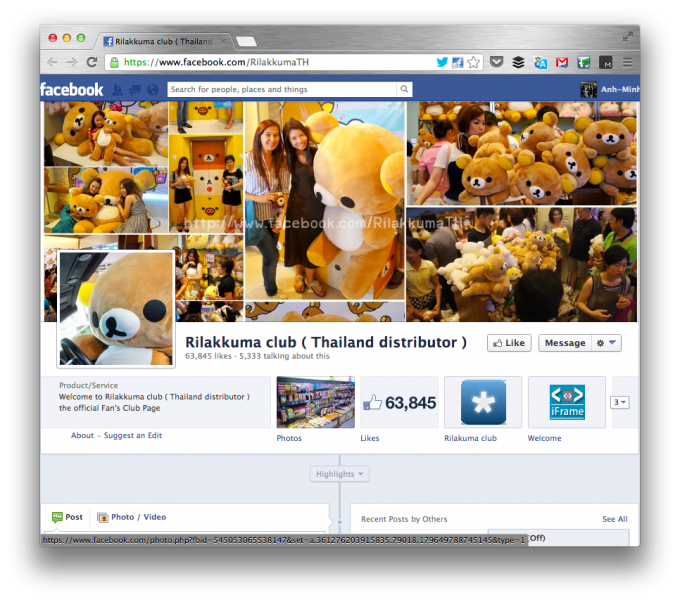Open the cover photo collage
The width and height of the screenshot is (680, 602).
[340, 212]
